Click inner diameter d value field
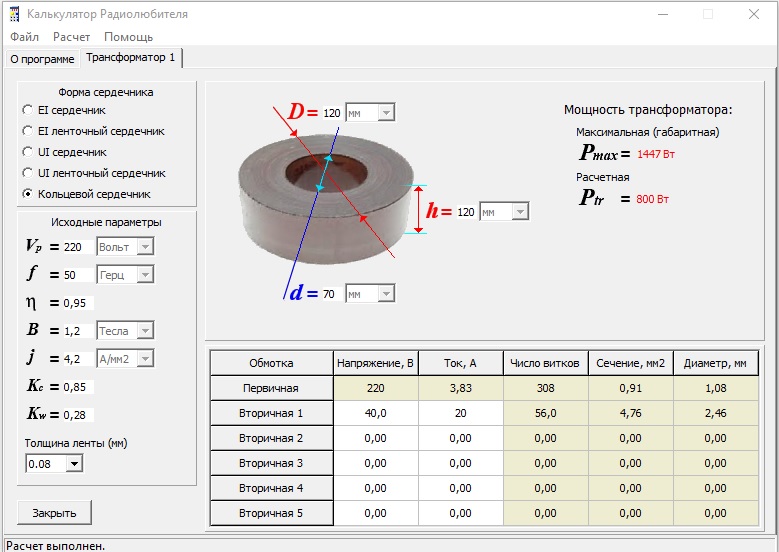Viewport: 779px width, 552px height. [x=328, y=294]
